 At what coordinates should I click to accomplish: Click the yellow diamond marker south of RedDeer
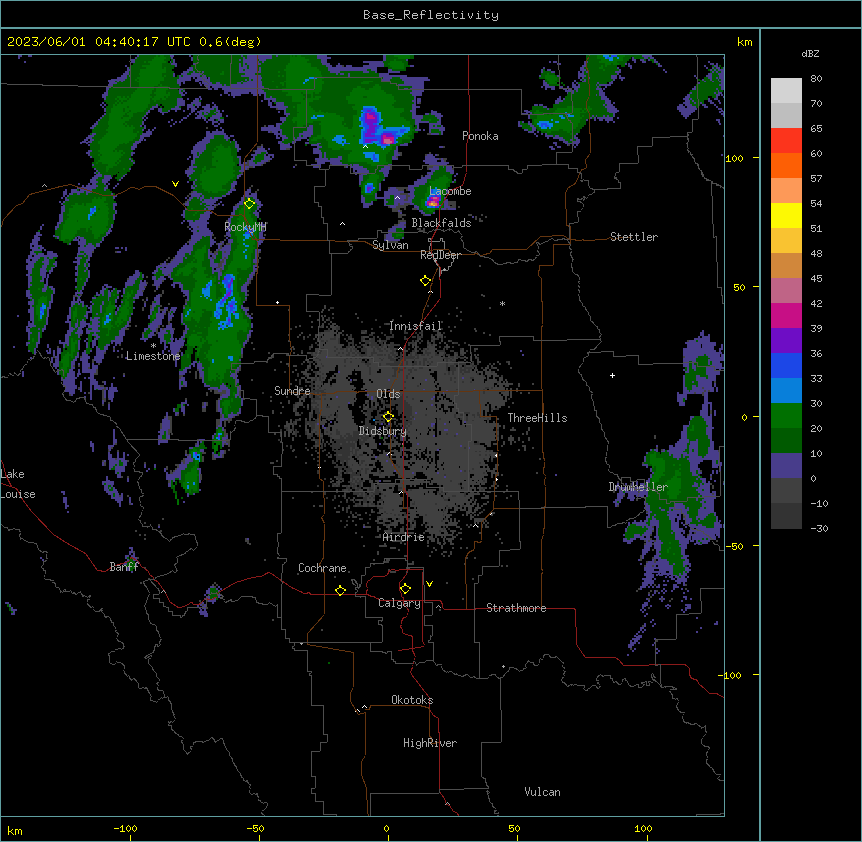pyautogui.click(x=426, y=281)
